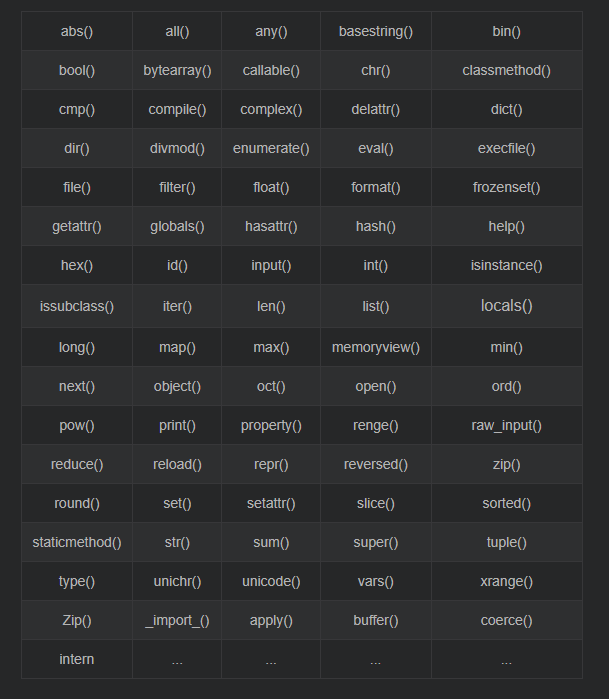Select the _import_() function cell
Screen dimensions: 609x699
(177, 620)
